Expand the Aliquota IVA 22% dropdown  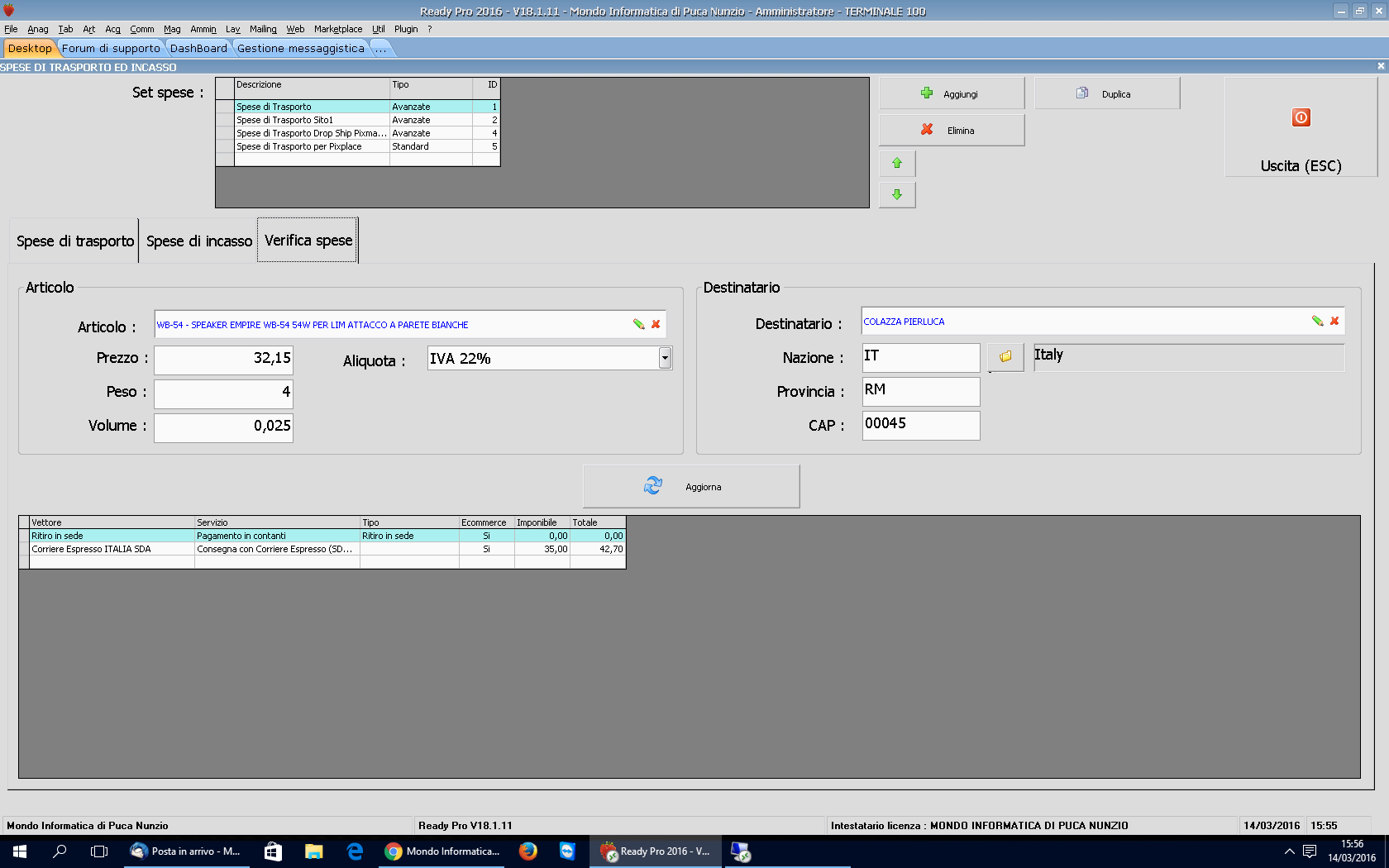pos(665,358)
